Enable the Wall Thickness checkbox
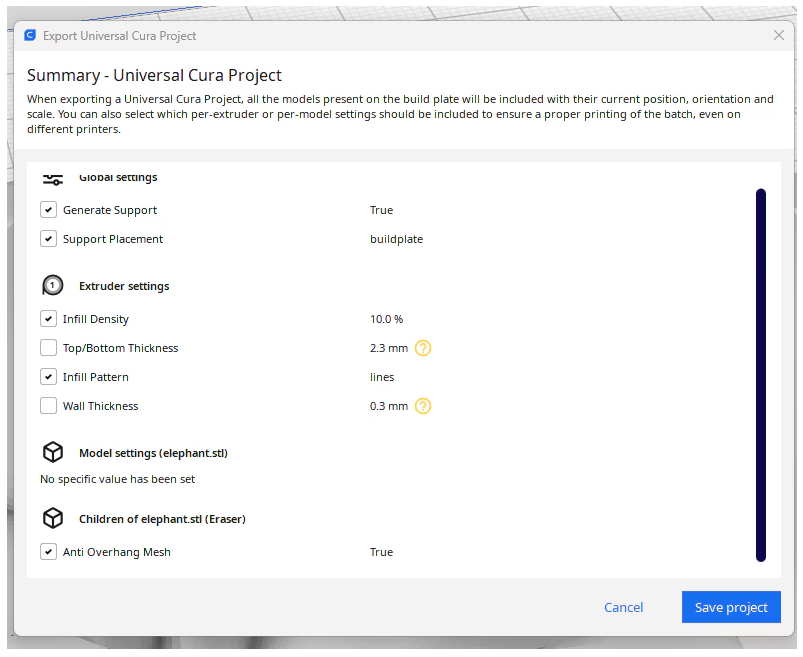The height and width of the screenshot is (657, 803). click(x=48, y=406)
